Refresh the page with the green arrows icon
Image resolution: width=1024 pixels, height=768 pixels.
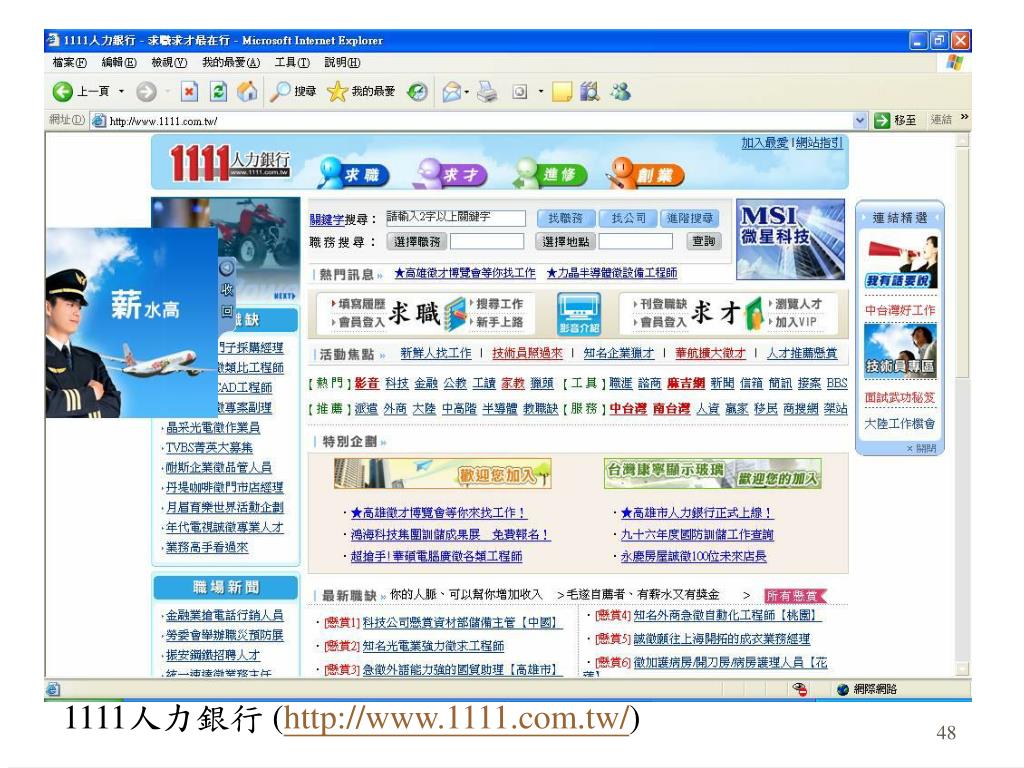coord(218,91)
